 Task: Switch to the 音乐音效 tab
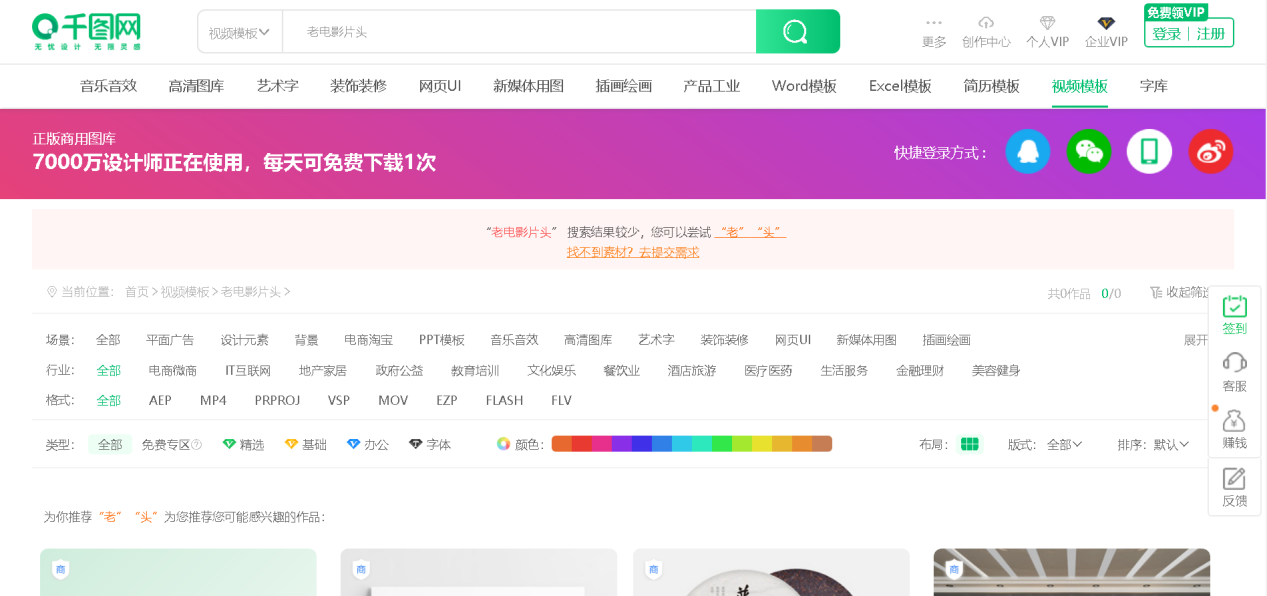(x=109, y=86)
